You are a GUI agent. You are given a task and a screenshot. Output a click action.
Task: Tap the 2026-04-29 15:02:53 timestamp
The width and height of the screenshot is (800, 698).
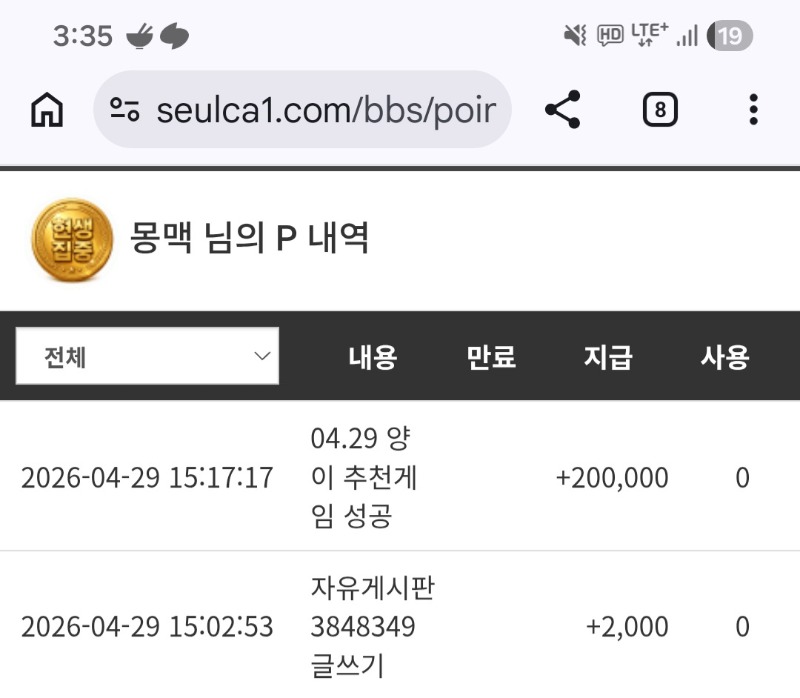click(147, 627)
